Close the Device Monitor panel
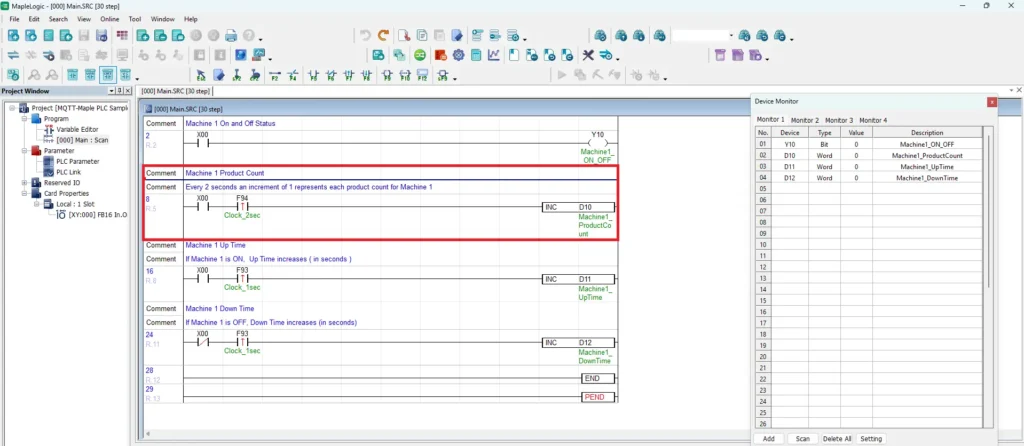The image size is (1024, 446). pos(991,102)
